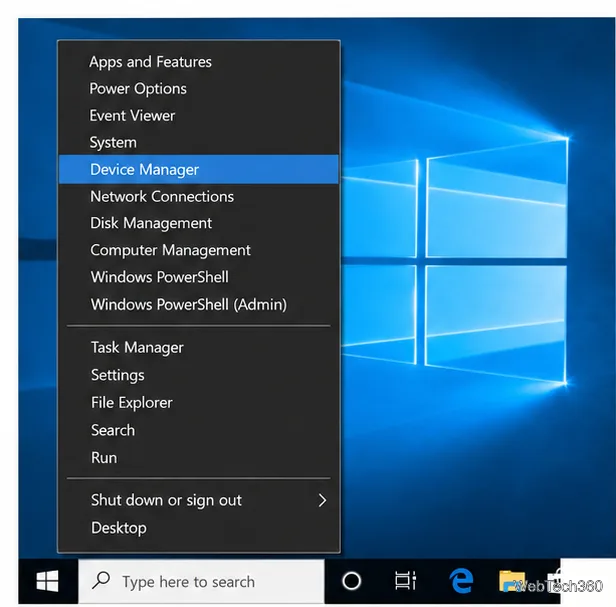Screen dimensions: 616x607
Task: Open Cortana circle icon on taskbar
Action: pyautogui.click(x=351, y=581)
